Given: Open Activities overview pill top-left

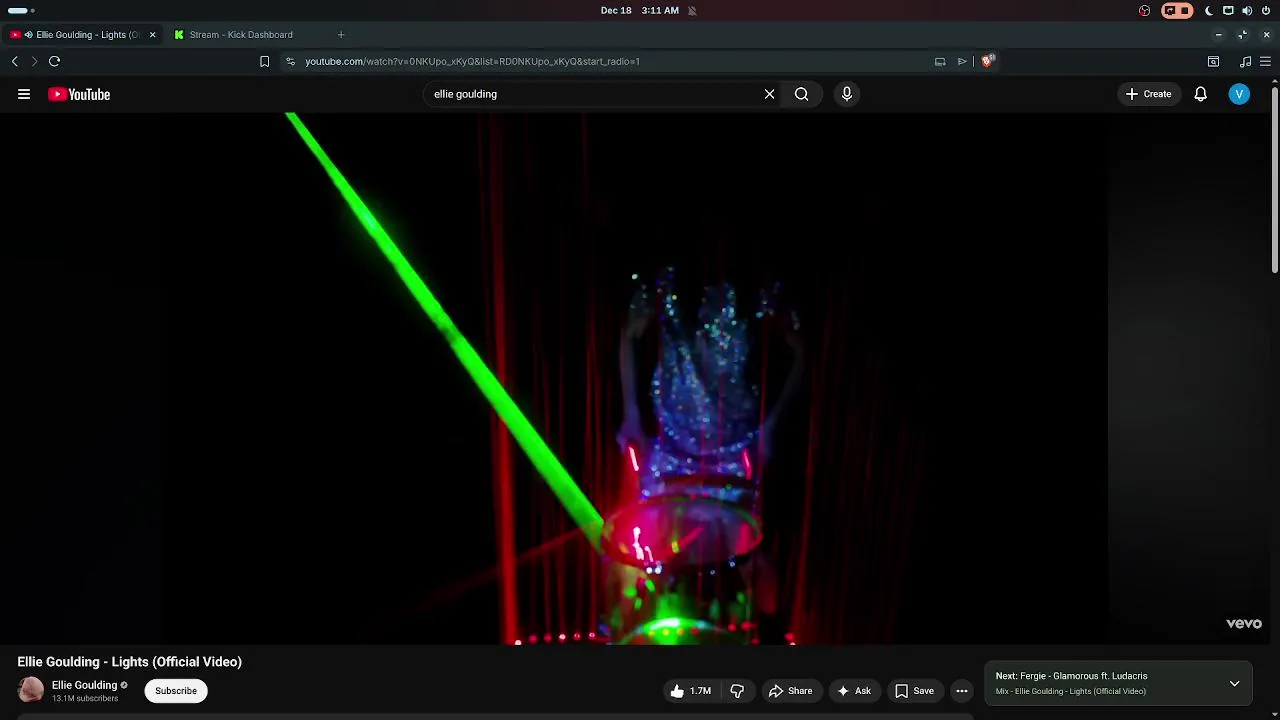Looking at the screenshot, I should (x=20, y=10).
